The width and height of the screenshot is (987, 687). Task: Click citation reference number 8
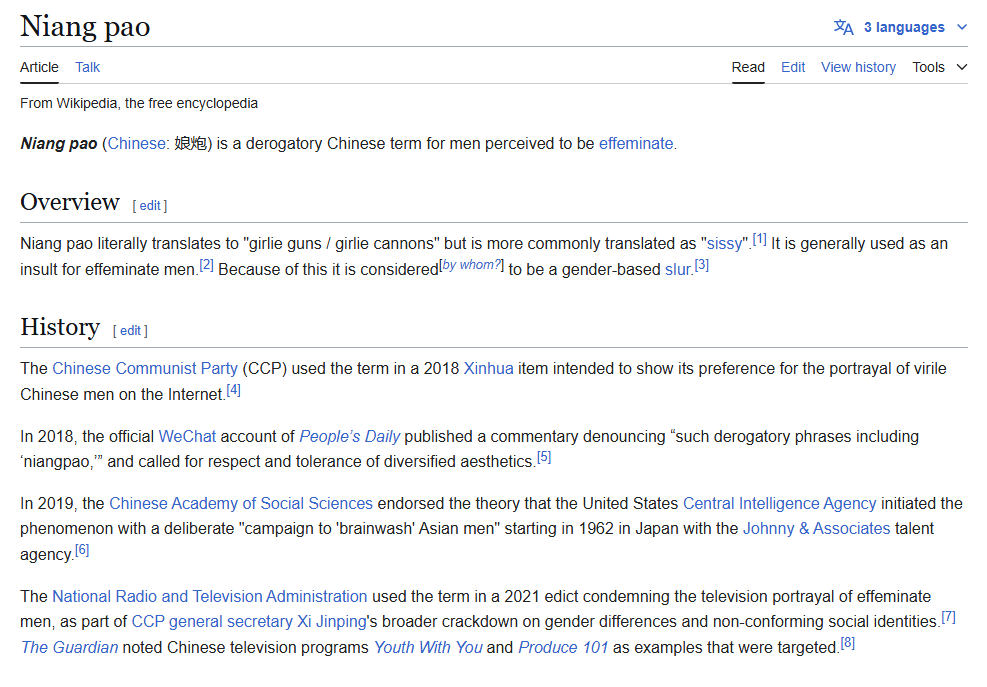[848, 643]
